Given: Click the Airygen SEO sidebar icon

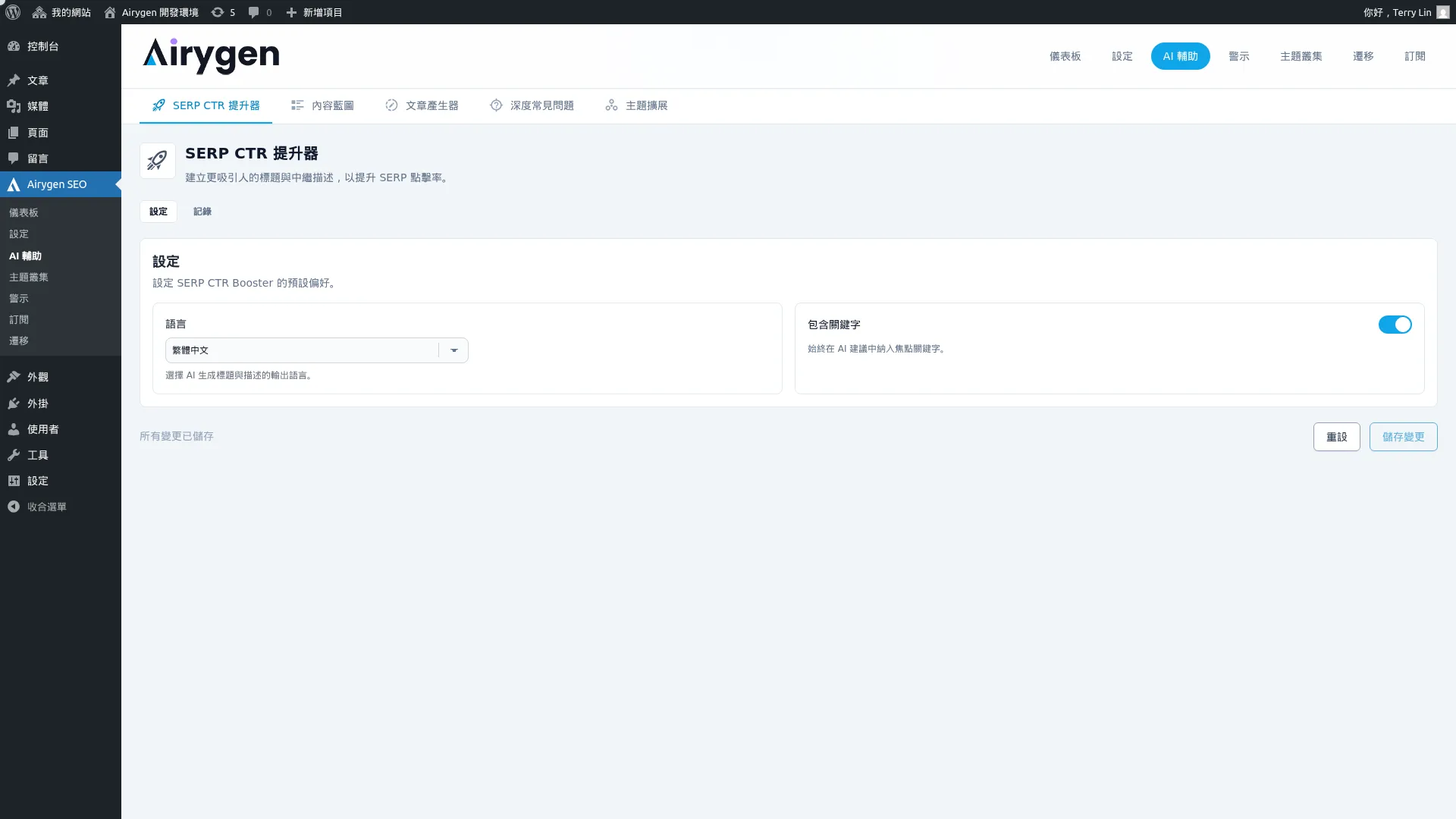Looking at the screenshot, I should click(14, 184).
